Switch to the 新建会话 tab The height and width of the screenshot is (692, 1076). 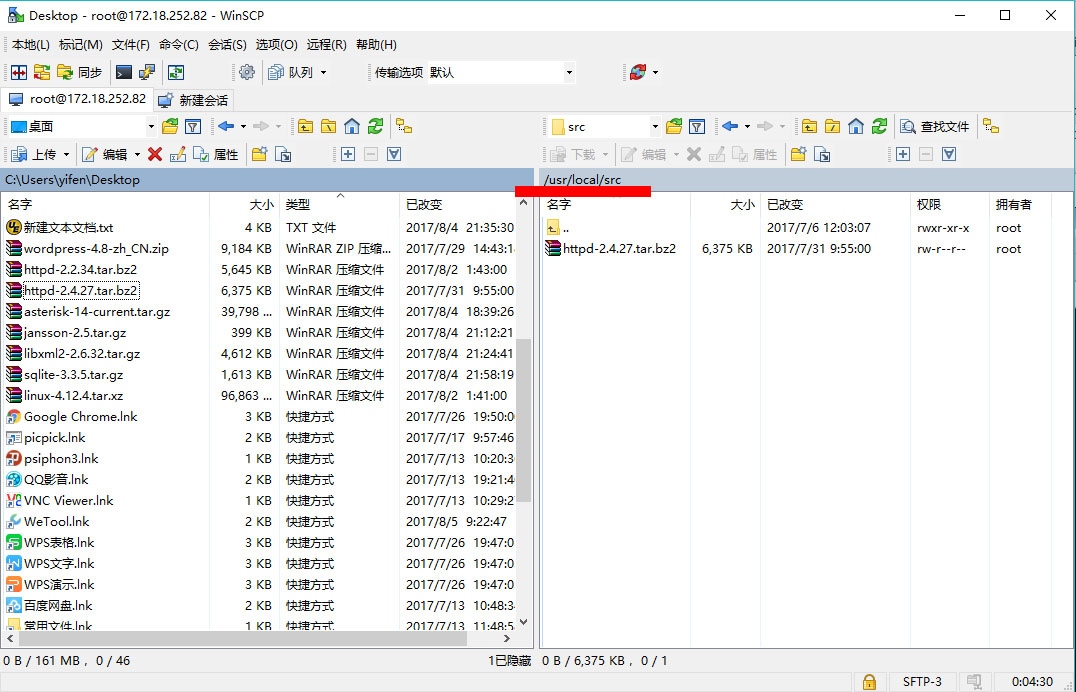pos(194,100)
